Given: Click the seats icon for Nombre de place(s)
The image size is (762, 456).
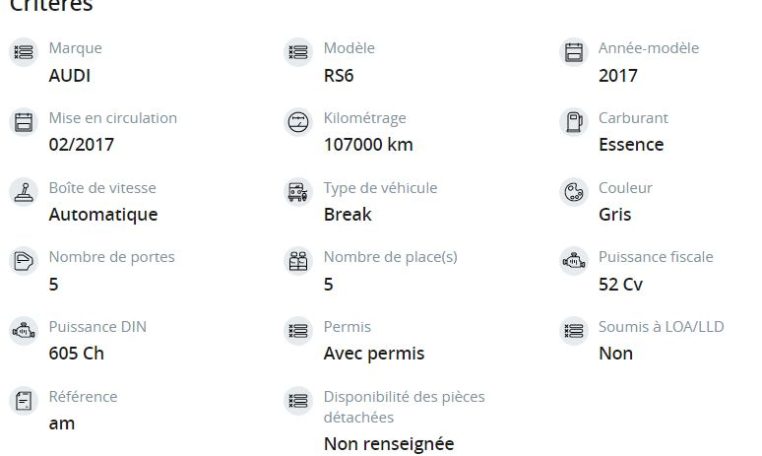Looking at the screenshot, I should [x=298, y=261].
